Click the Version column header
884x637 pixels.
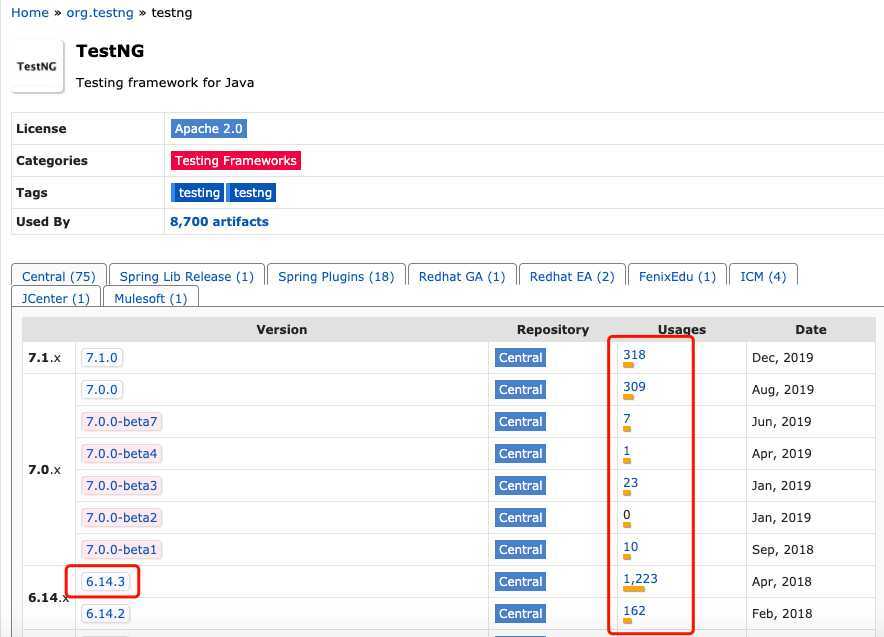tap(282, 330)
